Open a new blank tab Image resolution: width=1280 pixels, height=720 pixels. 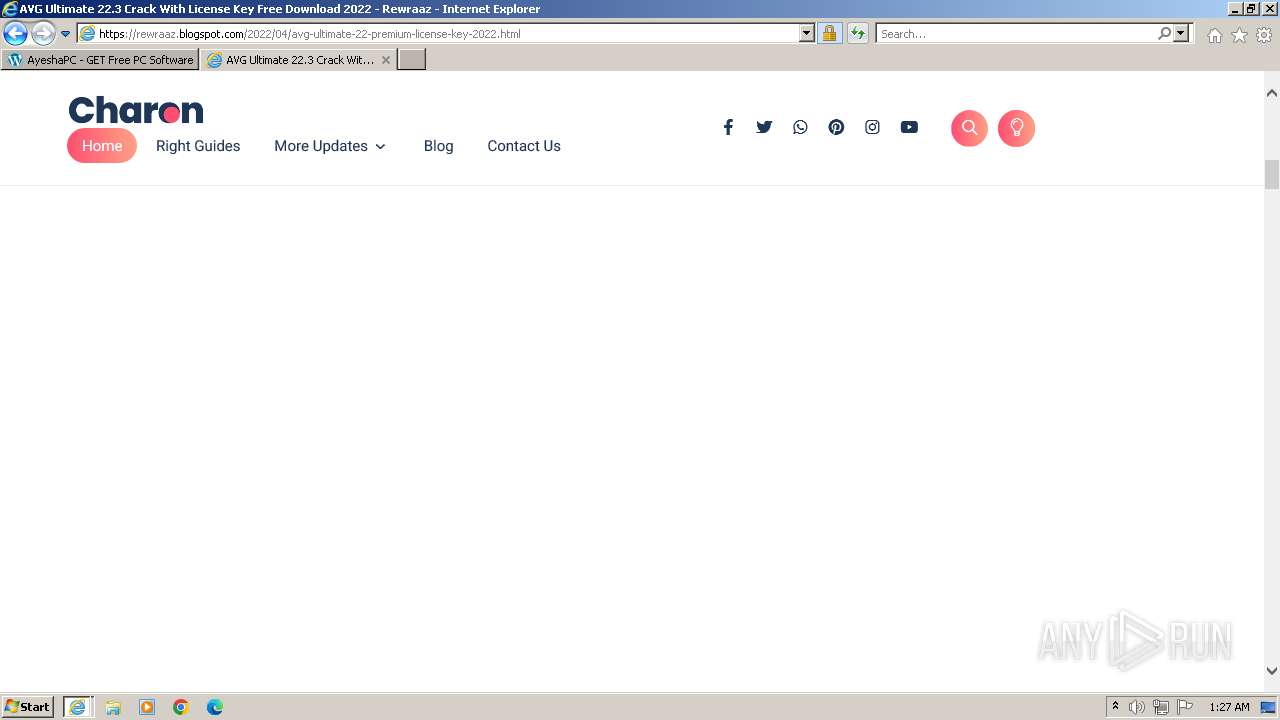click(x=412, y=60)
